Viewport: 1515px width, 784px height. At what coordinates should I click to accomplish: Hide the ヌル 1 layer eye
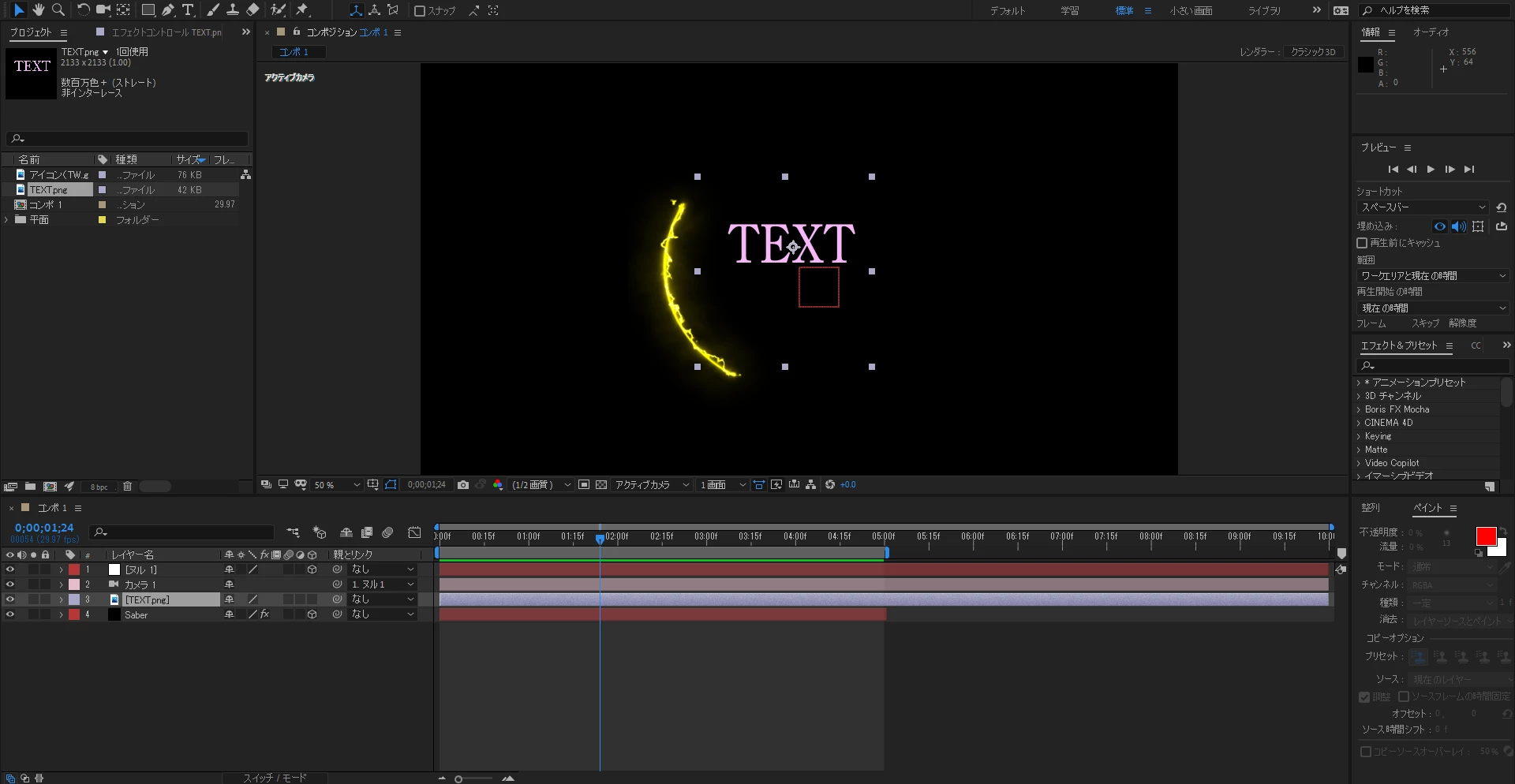tap(9, 569)
